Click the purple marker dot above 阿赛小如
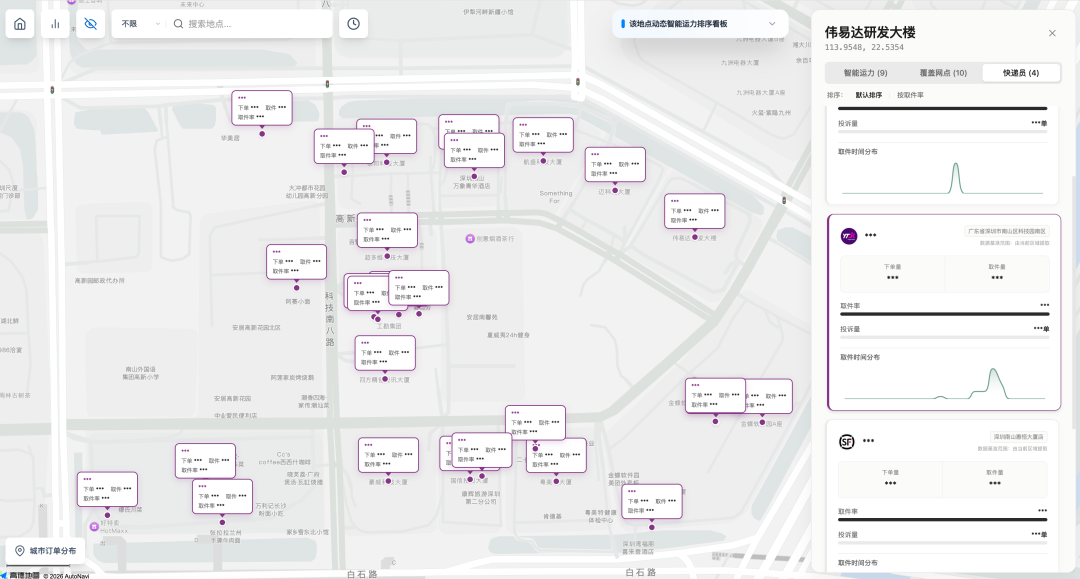This screenshot has width=1080, height=579. coord(297,287)
